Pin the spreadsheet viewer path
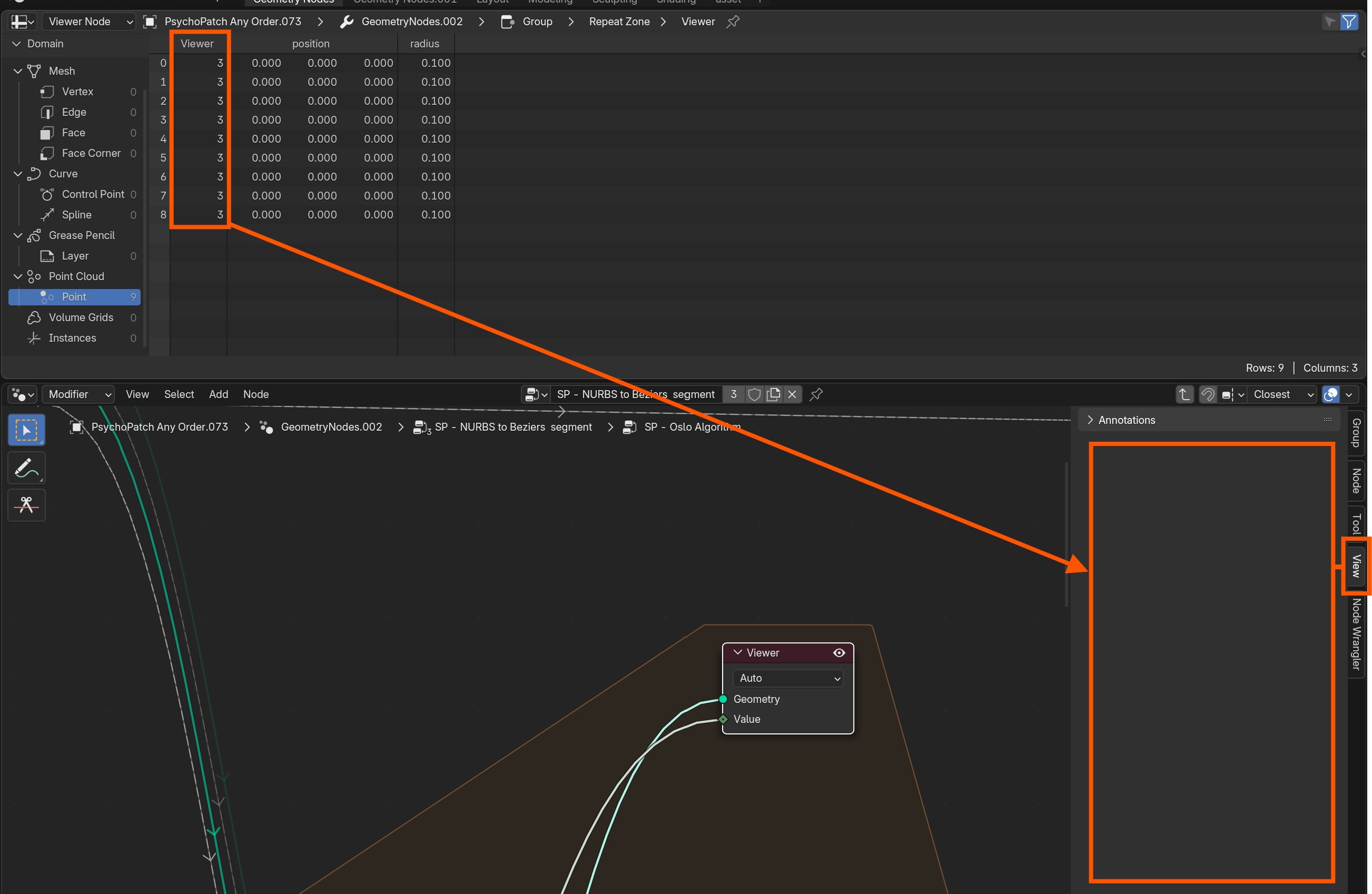This screenshot has height=894, width=1372. coord(733,22)
